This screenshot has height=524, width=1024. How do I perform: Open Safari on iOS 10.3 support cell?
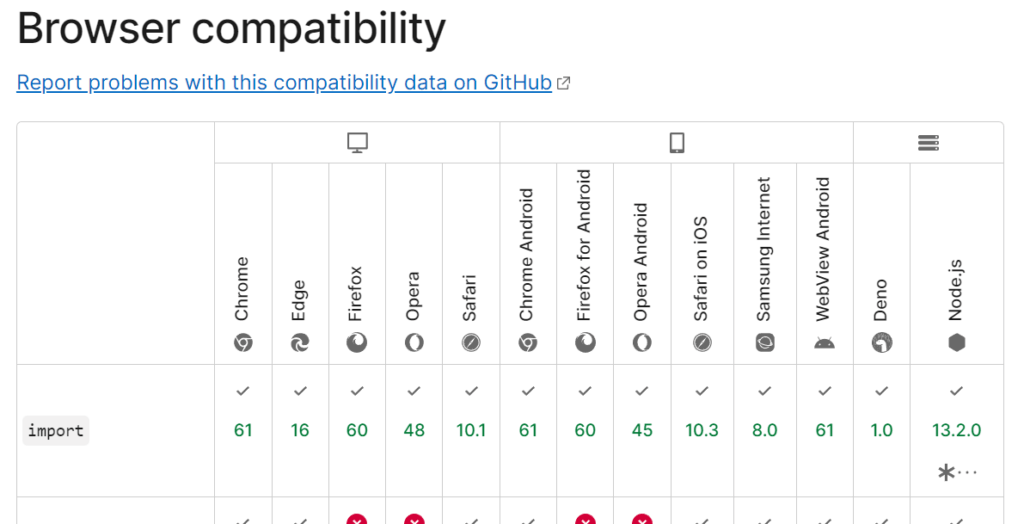[x=702, y=430]
